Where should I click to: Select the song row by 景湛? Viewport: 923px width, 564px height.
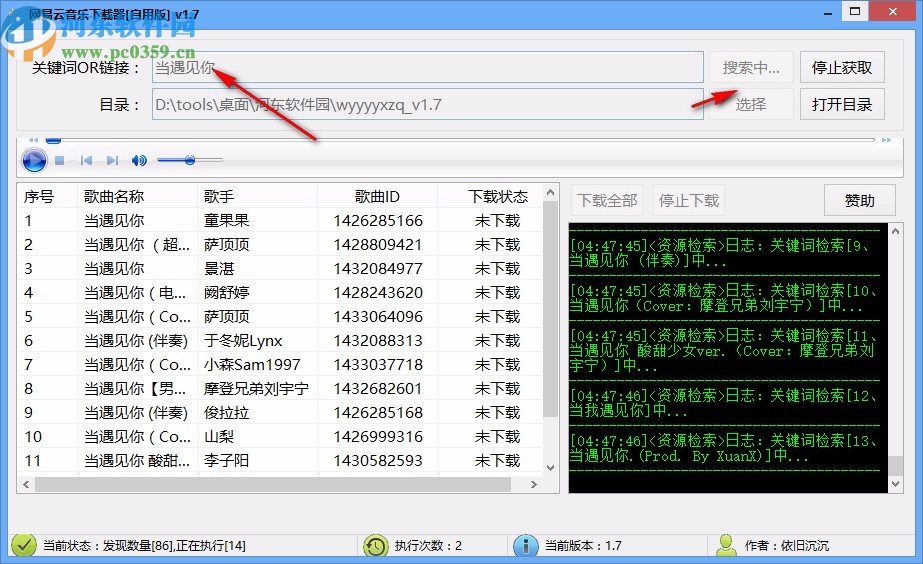280,268
